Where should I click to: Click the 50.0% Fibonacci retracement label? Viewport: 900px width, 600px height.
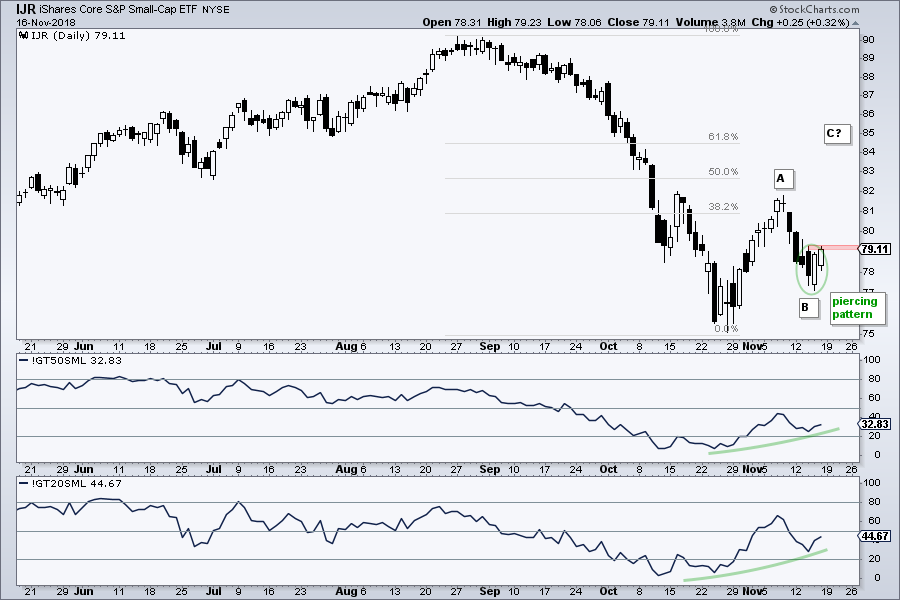pyautogui.click(x=723, y=172)
